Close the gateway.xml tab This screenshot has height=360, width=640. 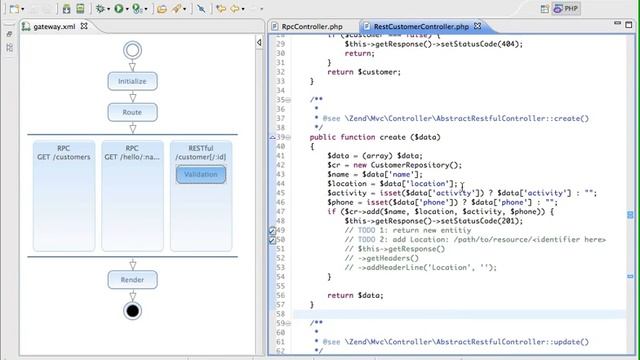point(84,26)
